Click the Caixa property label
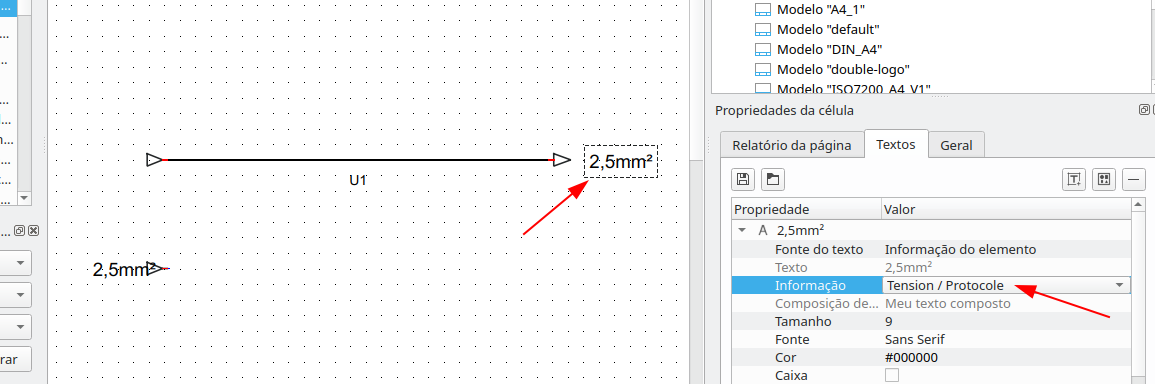1155x384 pixels. click(x=791, y=375)
